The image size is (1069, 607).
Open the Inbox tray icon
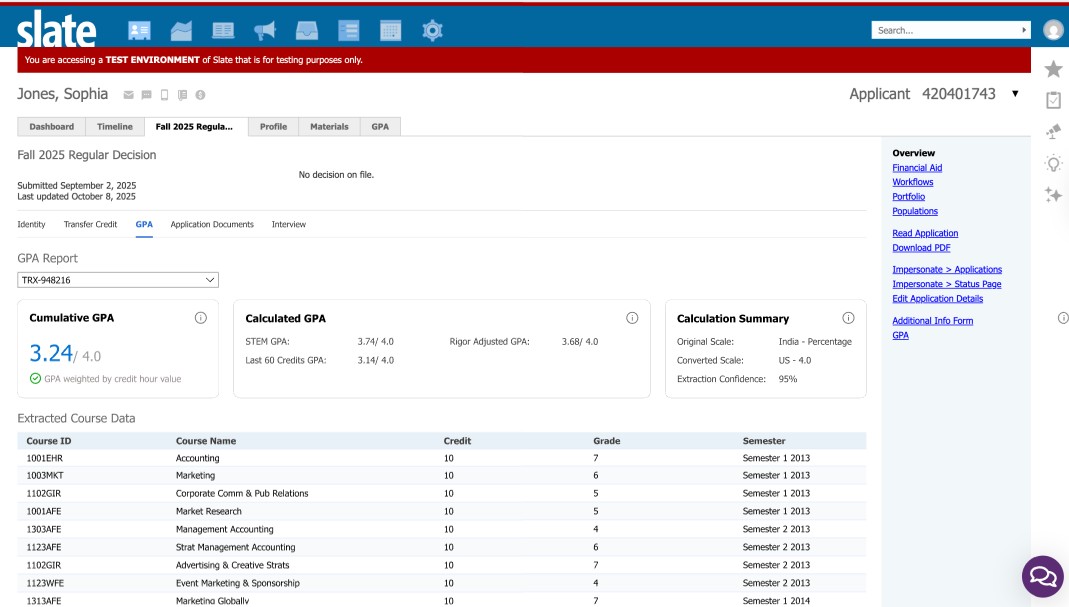(306, 30)
